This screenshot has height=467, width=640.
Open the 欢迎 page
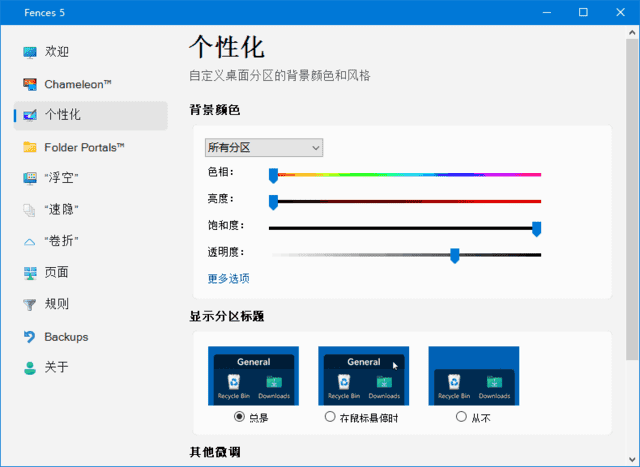click(x=91, y=52)
